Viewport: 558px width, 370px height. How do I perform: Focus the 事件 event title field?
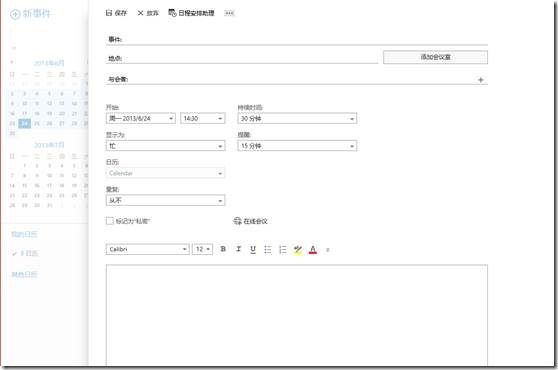point(296,39)
